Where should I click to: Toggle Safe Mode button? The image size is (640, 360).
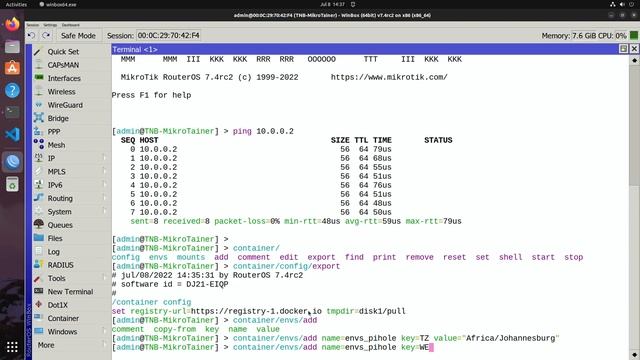[x=78, y=36]
